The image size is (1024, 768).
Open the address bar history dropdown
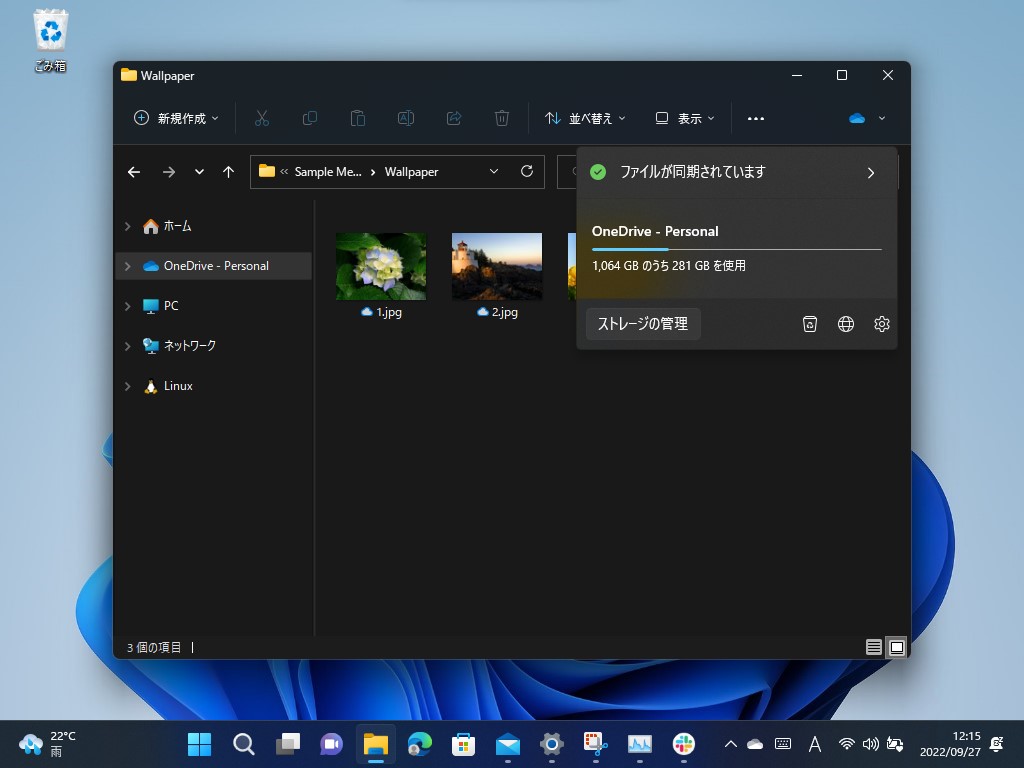[x=494, y=171]
